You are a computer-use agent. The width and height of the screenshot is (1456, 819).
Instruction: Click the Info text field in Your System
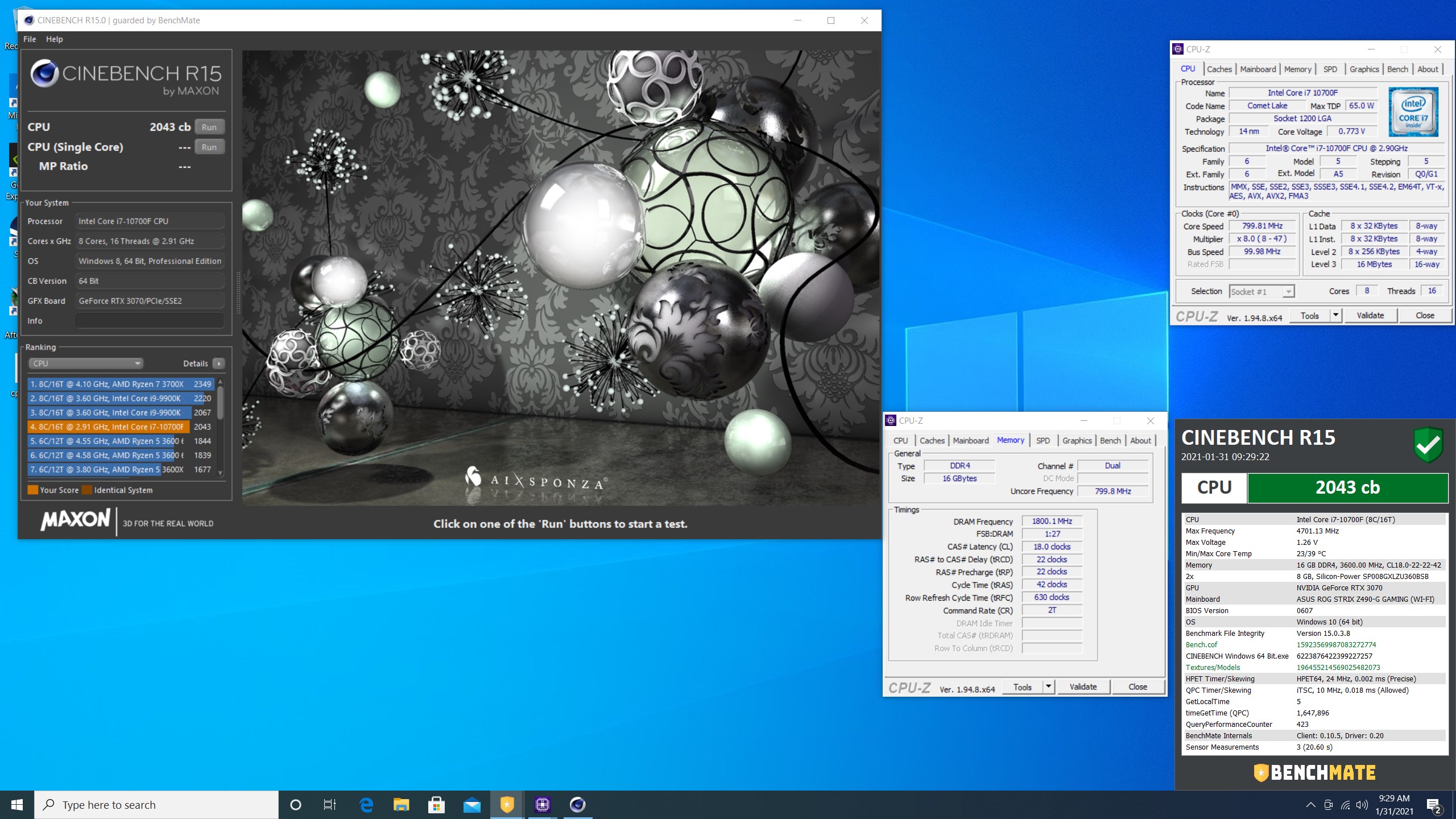pyautogui.click(x=150, y=321)
